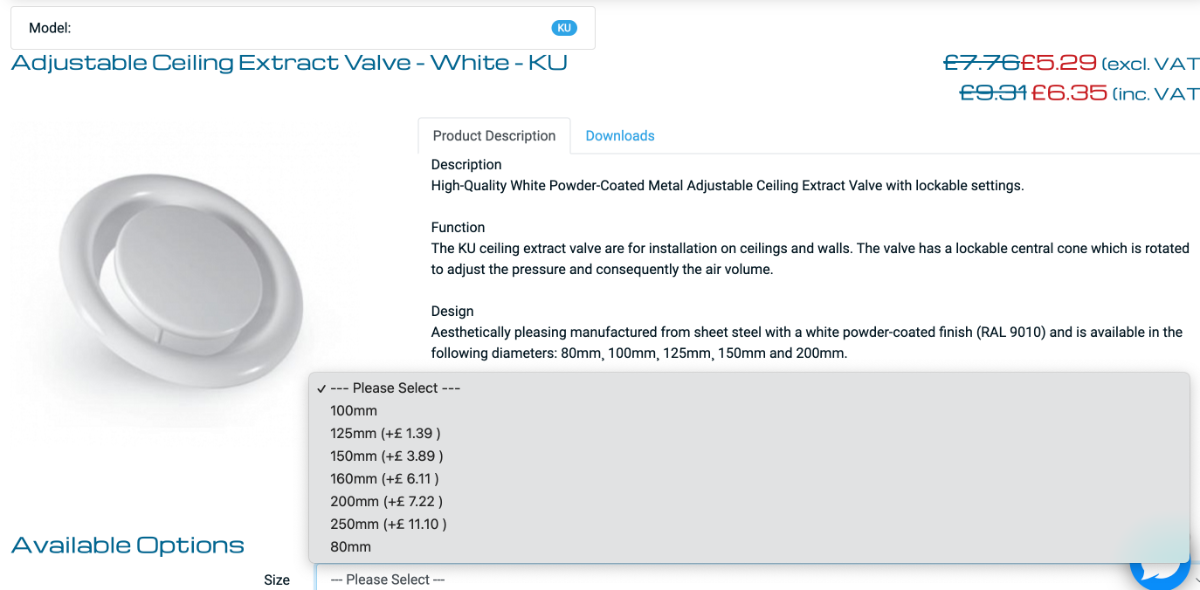Switch to the Downloads tab
This screenshot has width=1200, height=590.
[620, 136]
